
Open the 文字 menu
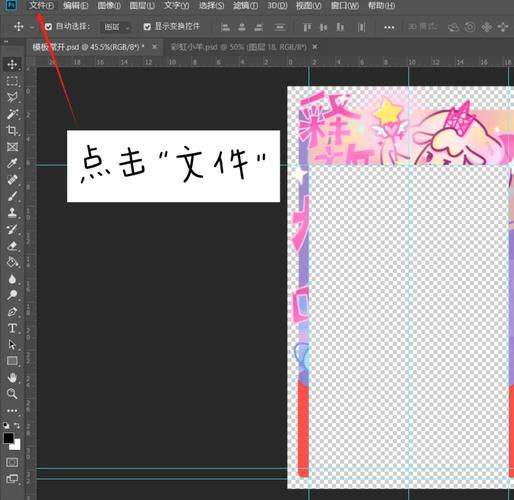pos(177,6)
